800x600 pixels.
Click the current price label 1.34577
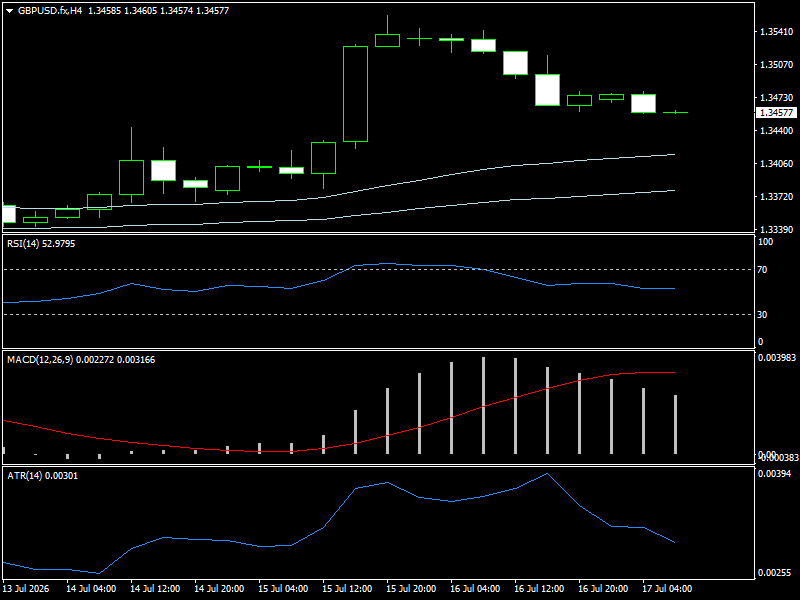click(776, 113)
